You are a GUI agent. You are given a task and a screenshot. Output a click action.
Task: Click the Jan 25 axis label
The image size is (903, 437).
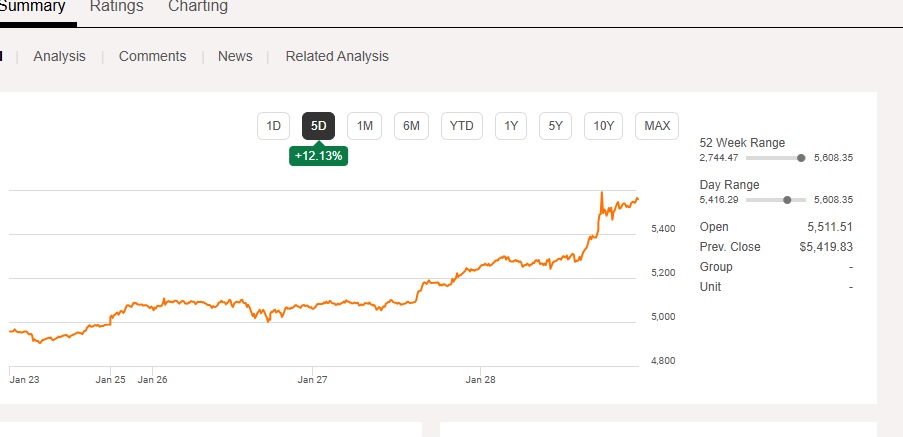(111, 379)
